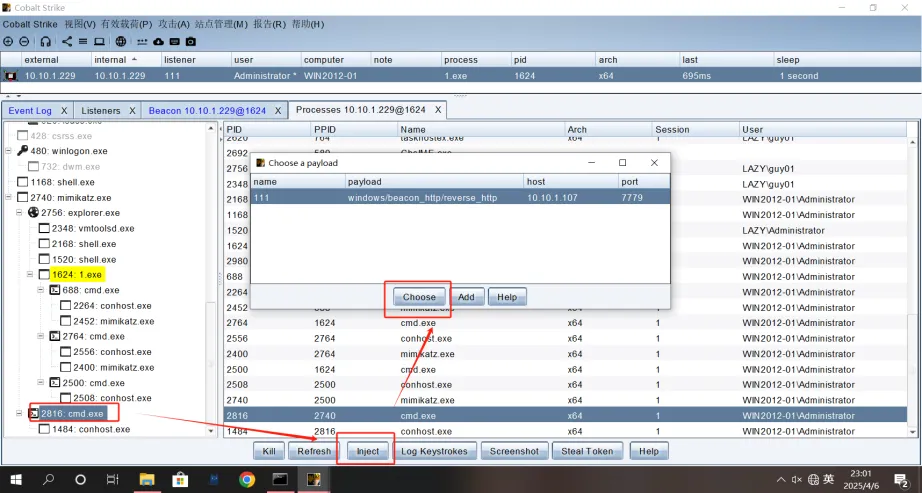Click Choose in the payload dialog
Image resolution: width=922 pixels, height=493 pixels.
pos(419,297)
